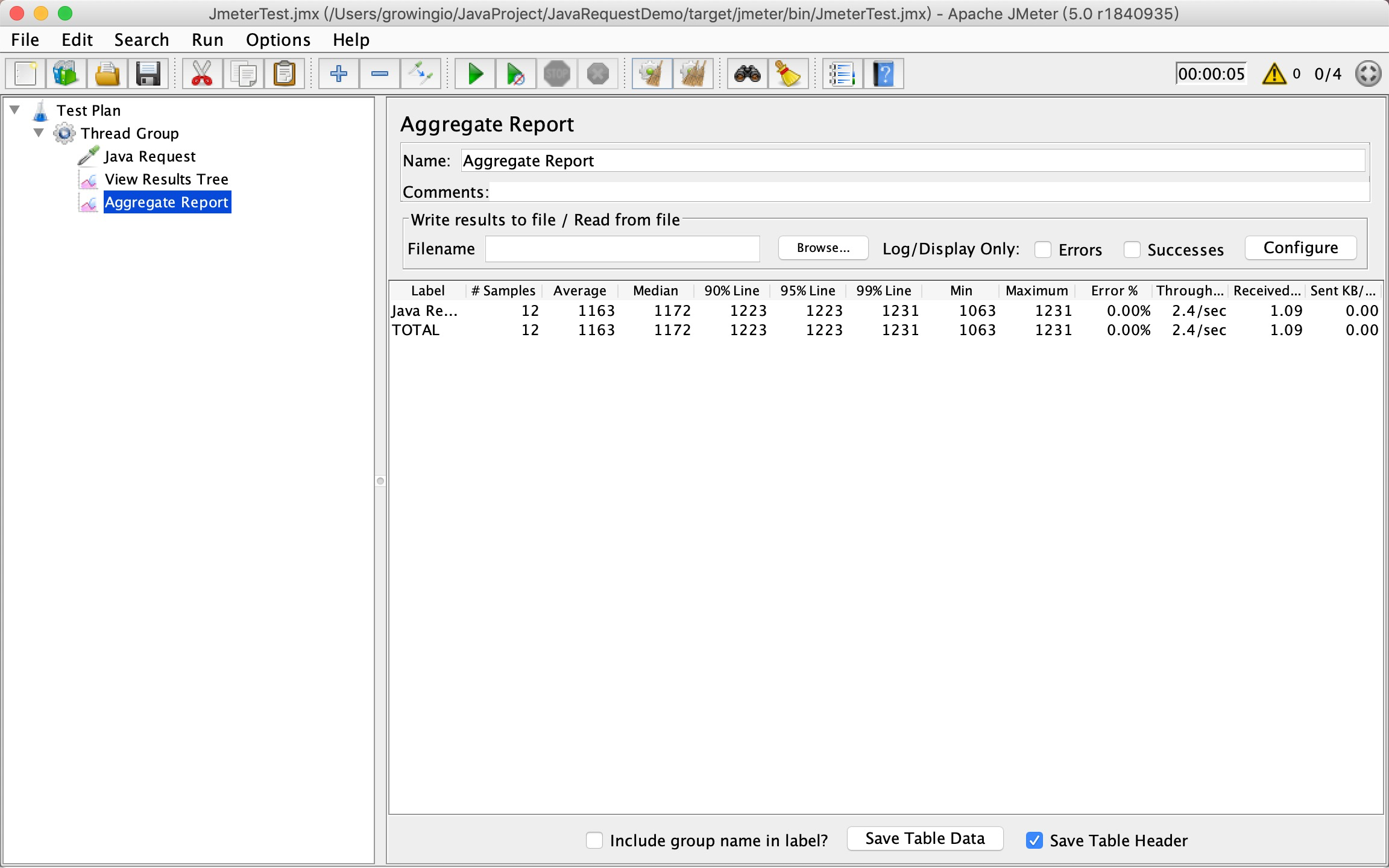Select Aggregate Report in the tree
Screen dimensions: 1389x868
pyautogui.click(x=166, y=202)
